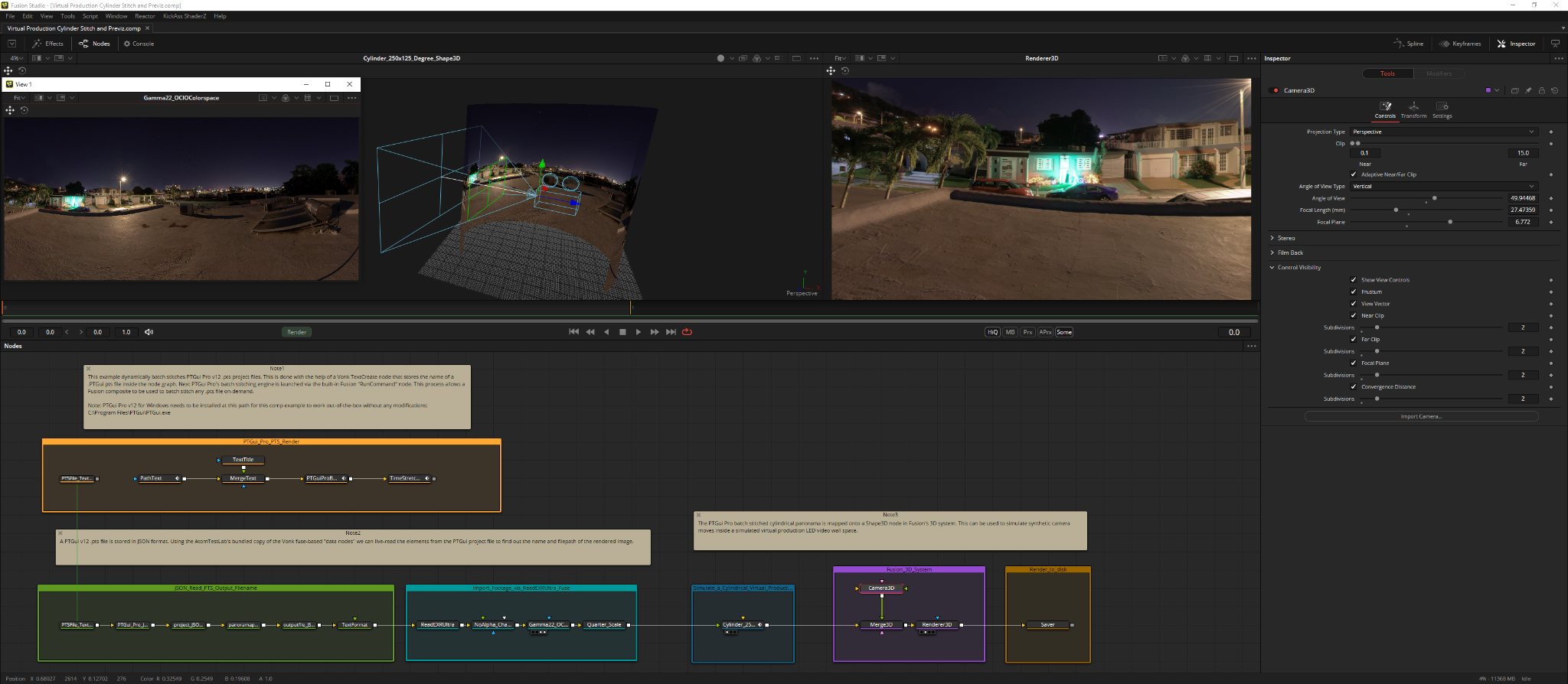Open the KickAss ShaderZ menu

[x=185, y=16]
